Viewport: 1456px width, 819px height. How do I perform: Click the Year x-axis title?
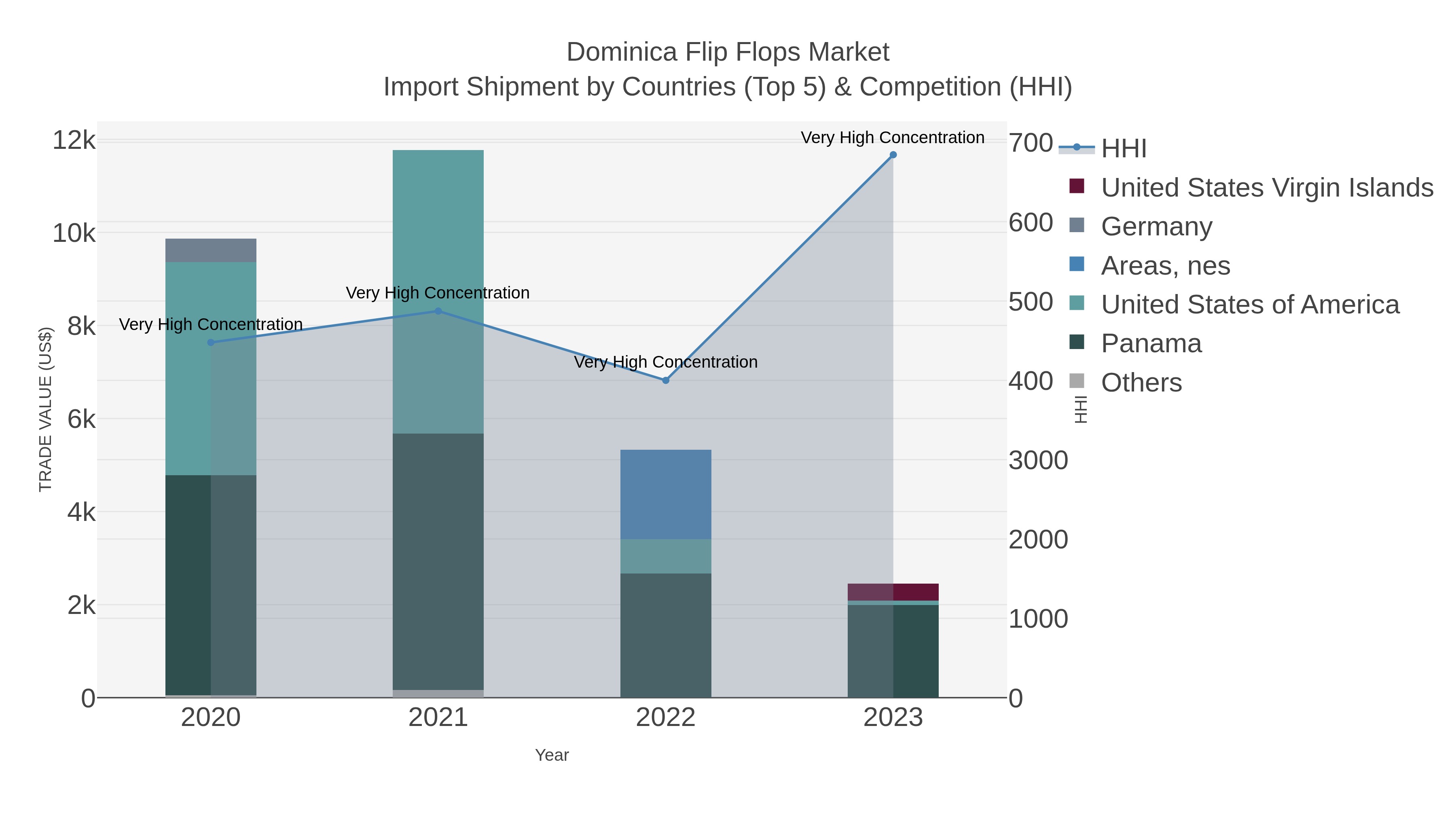point(552,755)
